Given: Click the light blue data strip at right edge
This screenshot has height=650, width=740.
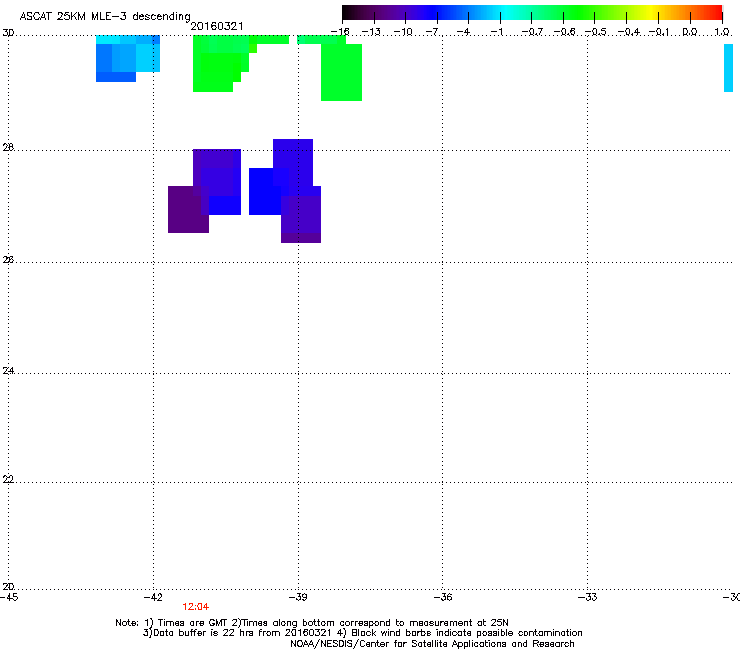Looking at the screenshot, I should (x=728, y=68).
